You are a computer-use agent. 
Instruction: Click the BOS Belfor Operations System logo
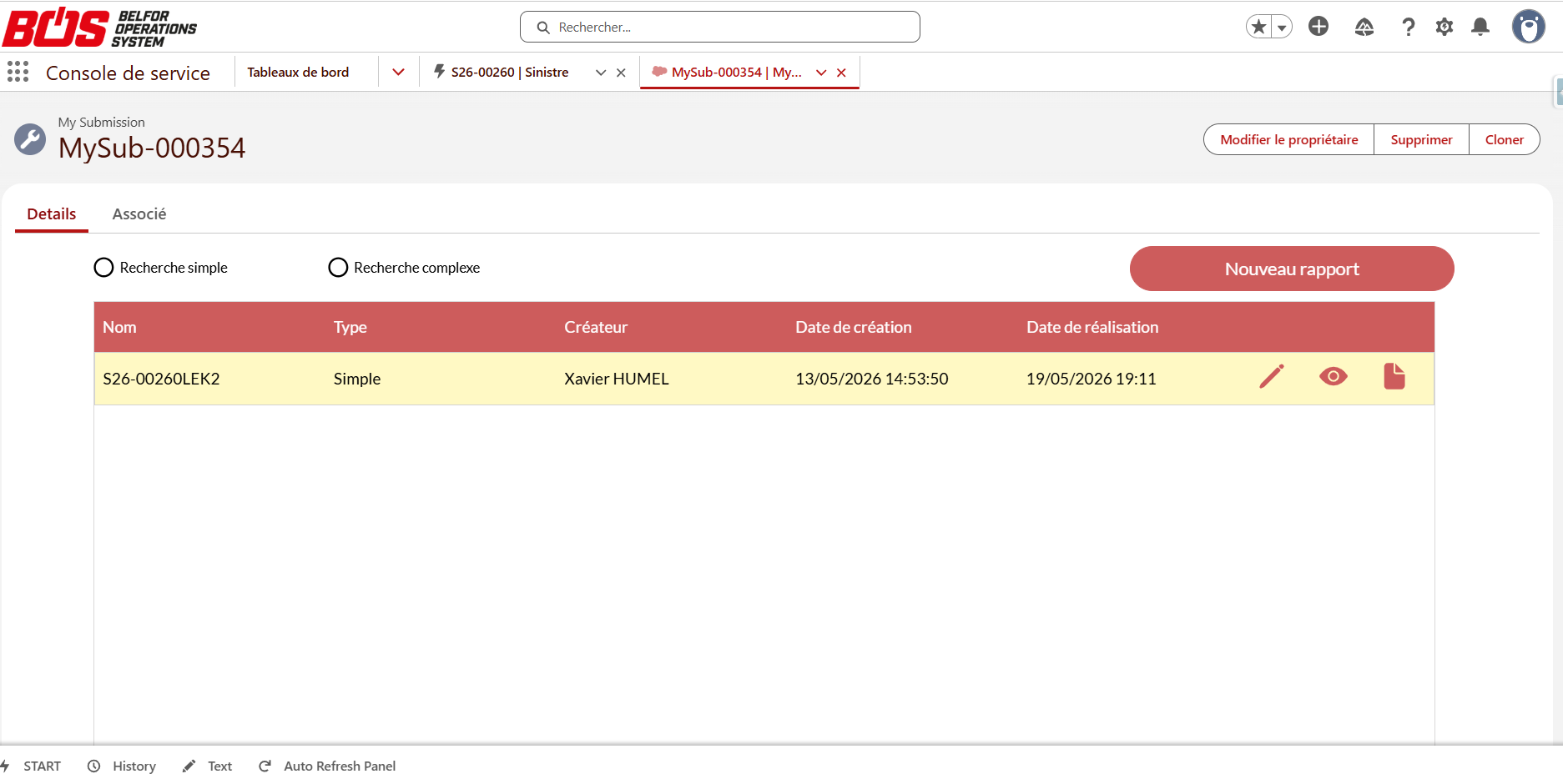point(100,28)
